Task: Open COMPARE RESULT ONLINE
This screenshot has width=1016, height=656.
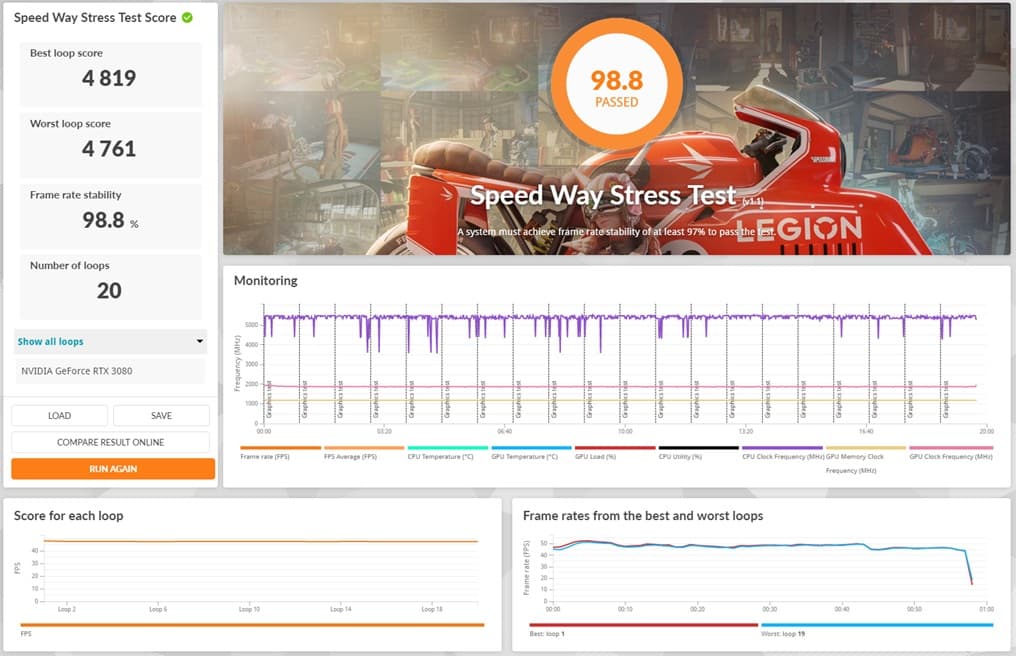Action: [x=110, y=442]
